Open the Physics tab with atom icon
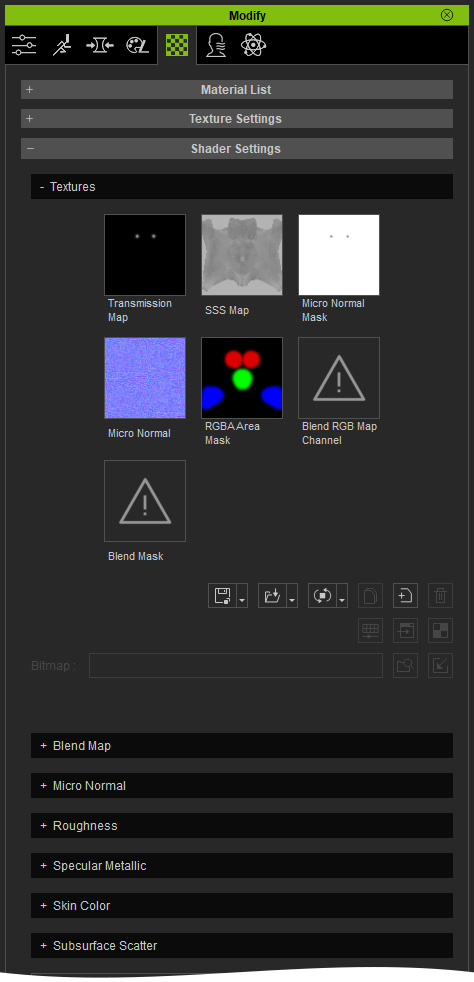Viewport: 474px width, 982px height. tap(254, 45)
